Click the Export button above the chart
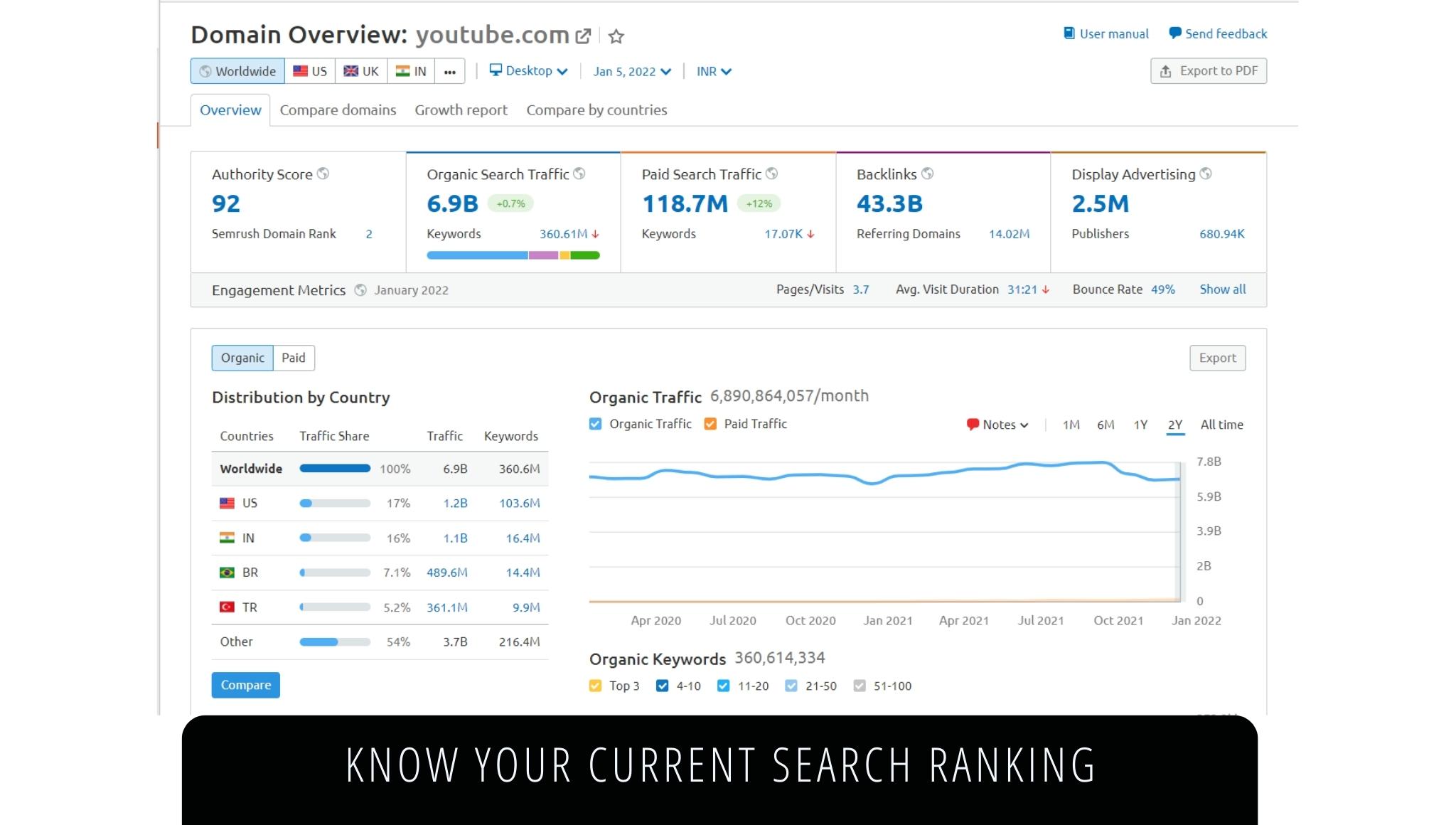This screenshot has height=825, width=1456. pos(1218,358)
